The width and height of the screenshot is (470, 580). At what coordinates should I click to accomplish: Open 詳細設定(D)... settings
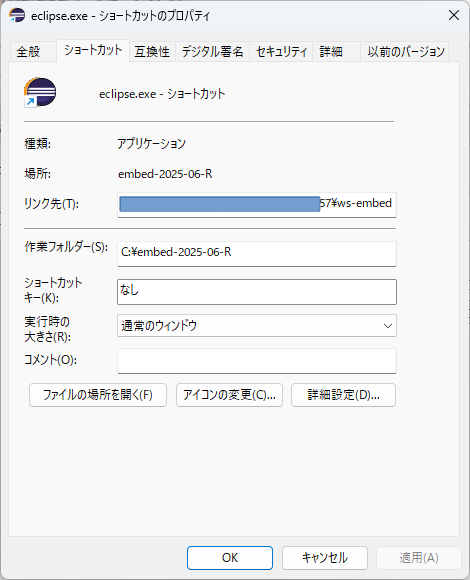pyautogui.click(x=343, y=395)
